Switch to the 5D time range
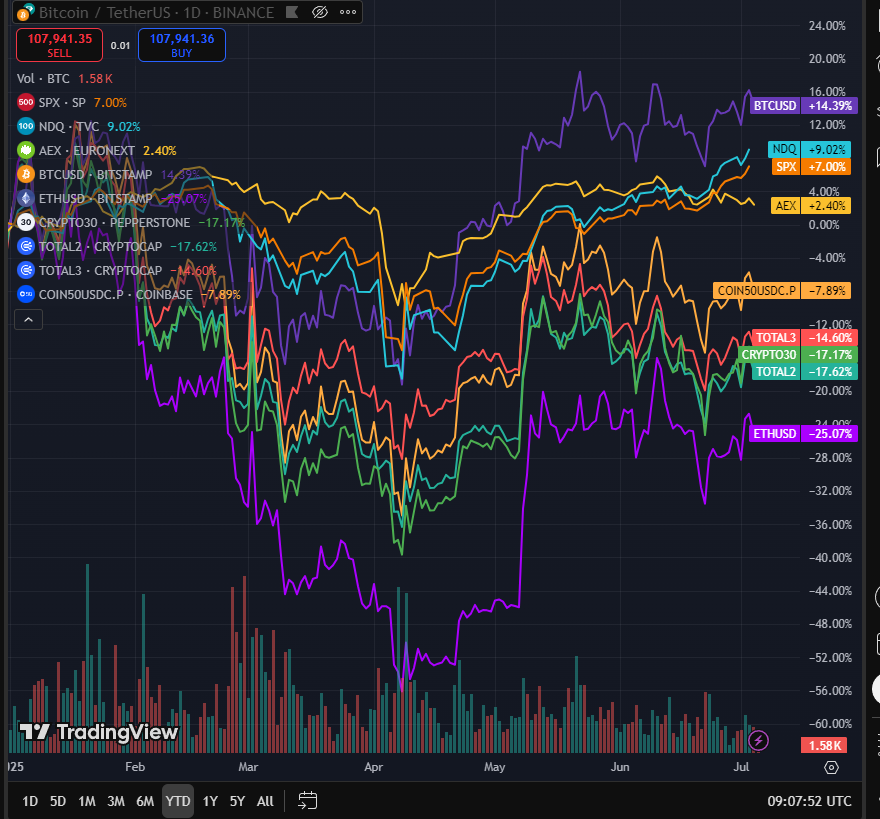The height and width of the screenshot is (819, 880). pos(58,801)
